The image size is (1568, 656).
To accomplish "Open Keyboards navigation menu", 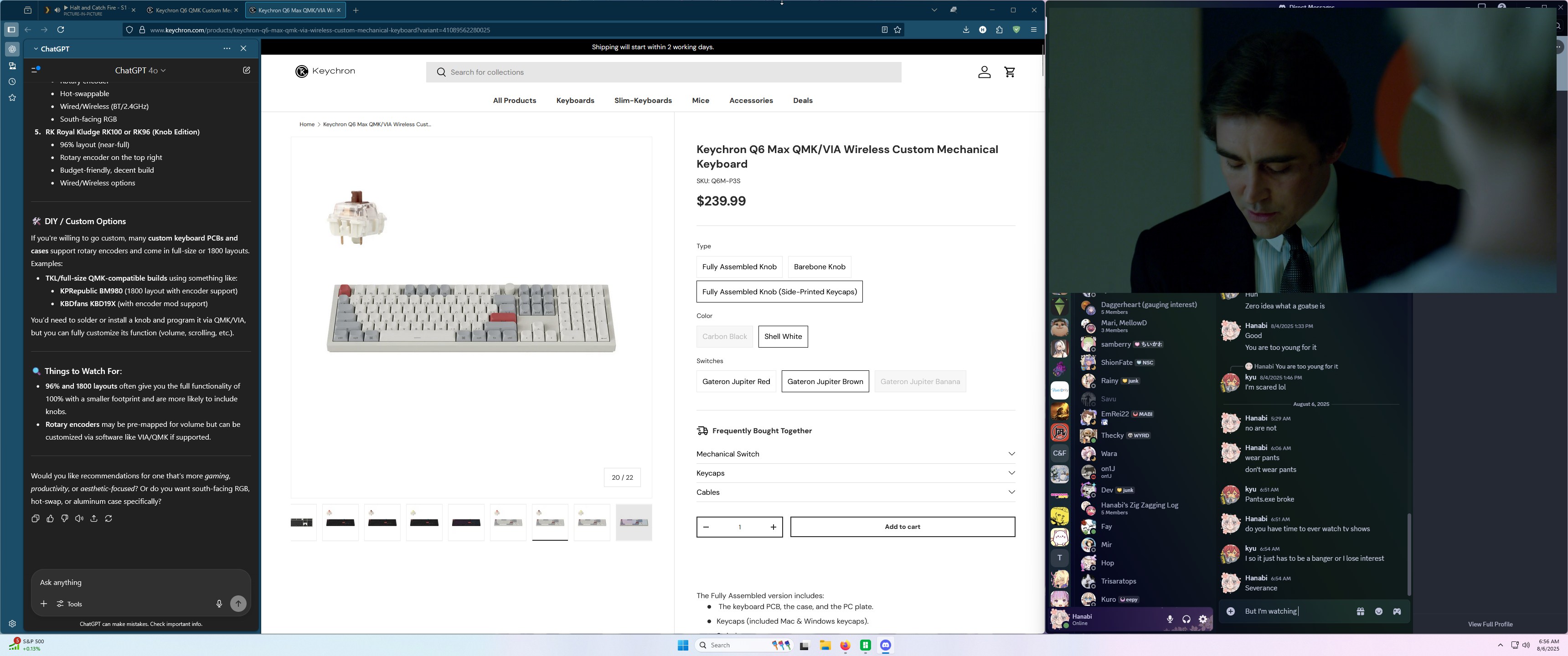I will [575, 100].
